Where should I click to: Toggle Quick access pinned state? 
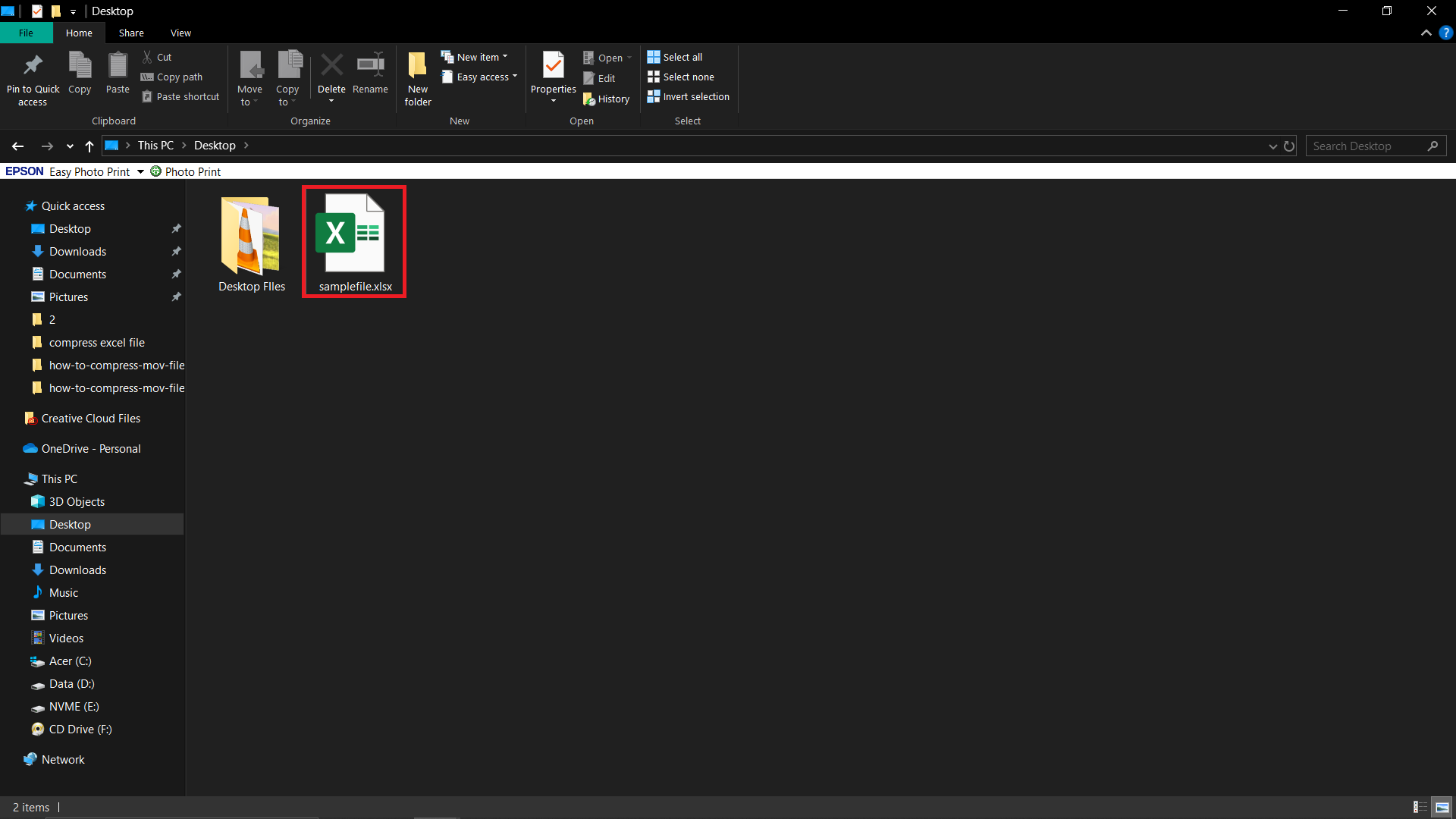coord(175,228)
